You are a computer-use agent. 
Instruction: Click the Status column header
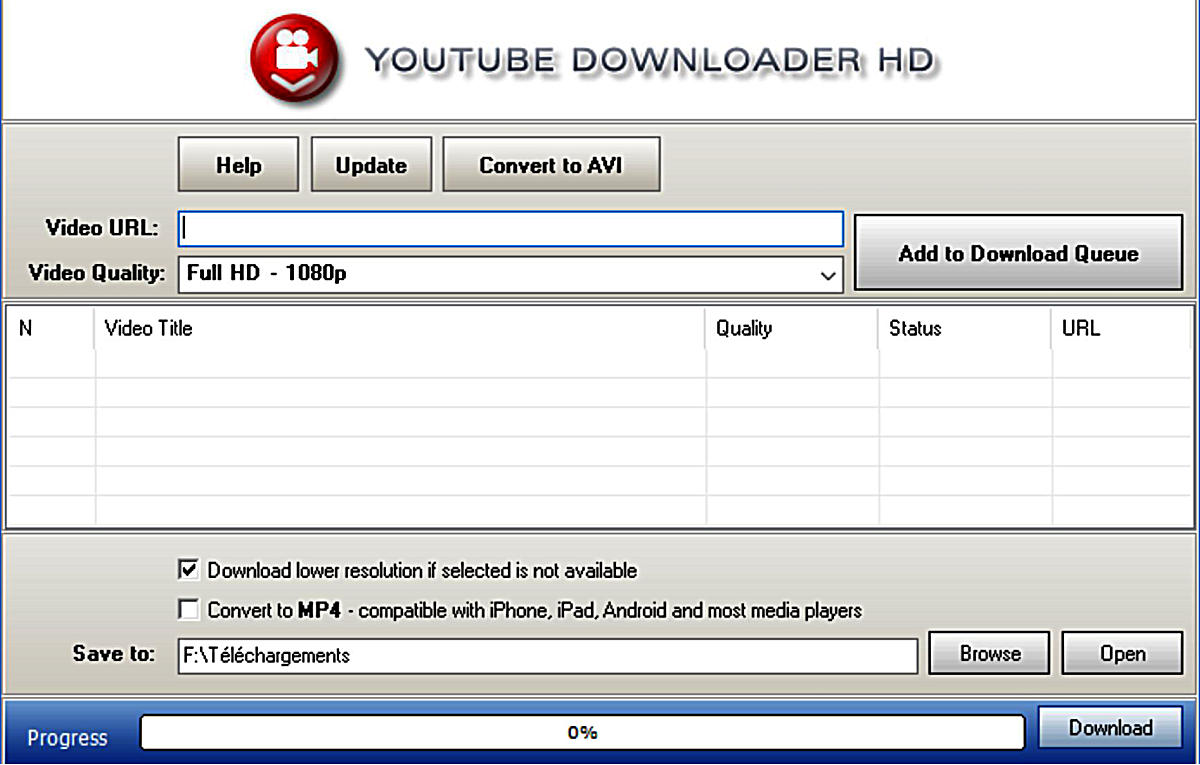click(x=965, y=328)
